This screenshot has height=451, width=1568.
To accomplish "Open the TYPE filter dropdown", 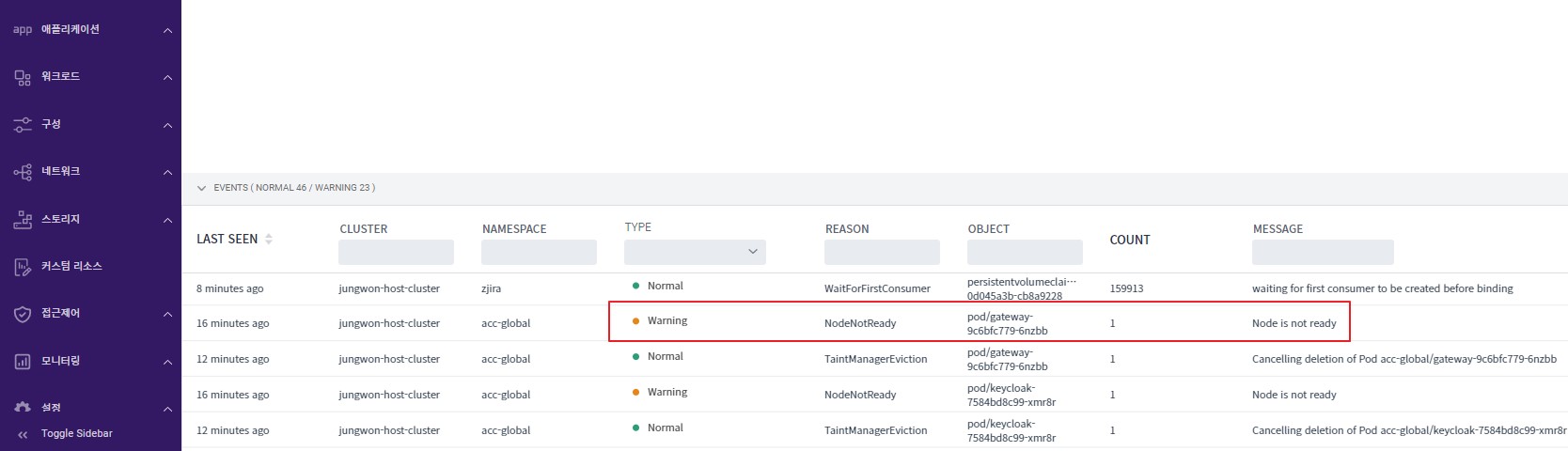I will 695,252.
